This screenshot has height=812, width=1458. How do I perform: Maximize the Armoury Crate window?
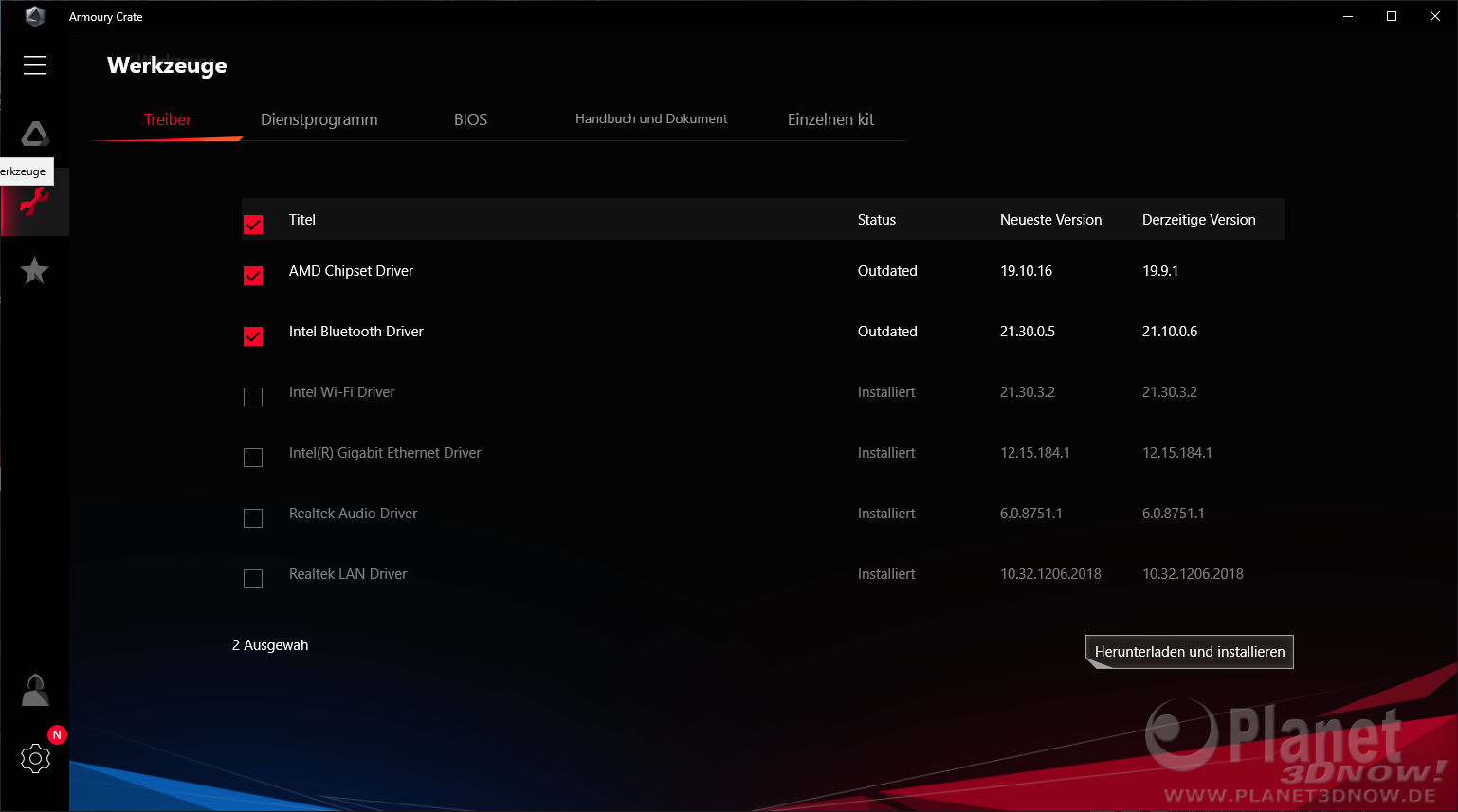(1392, 16)
